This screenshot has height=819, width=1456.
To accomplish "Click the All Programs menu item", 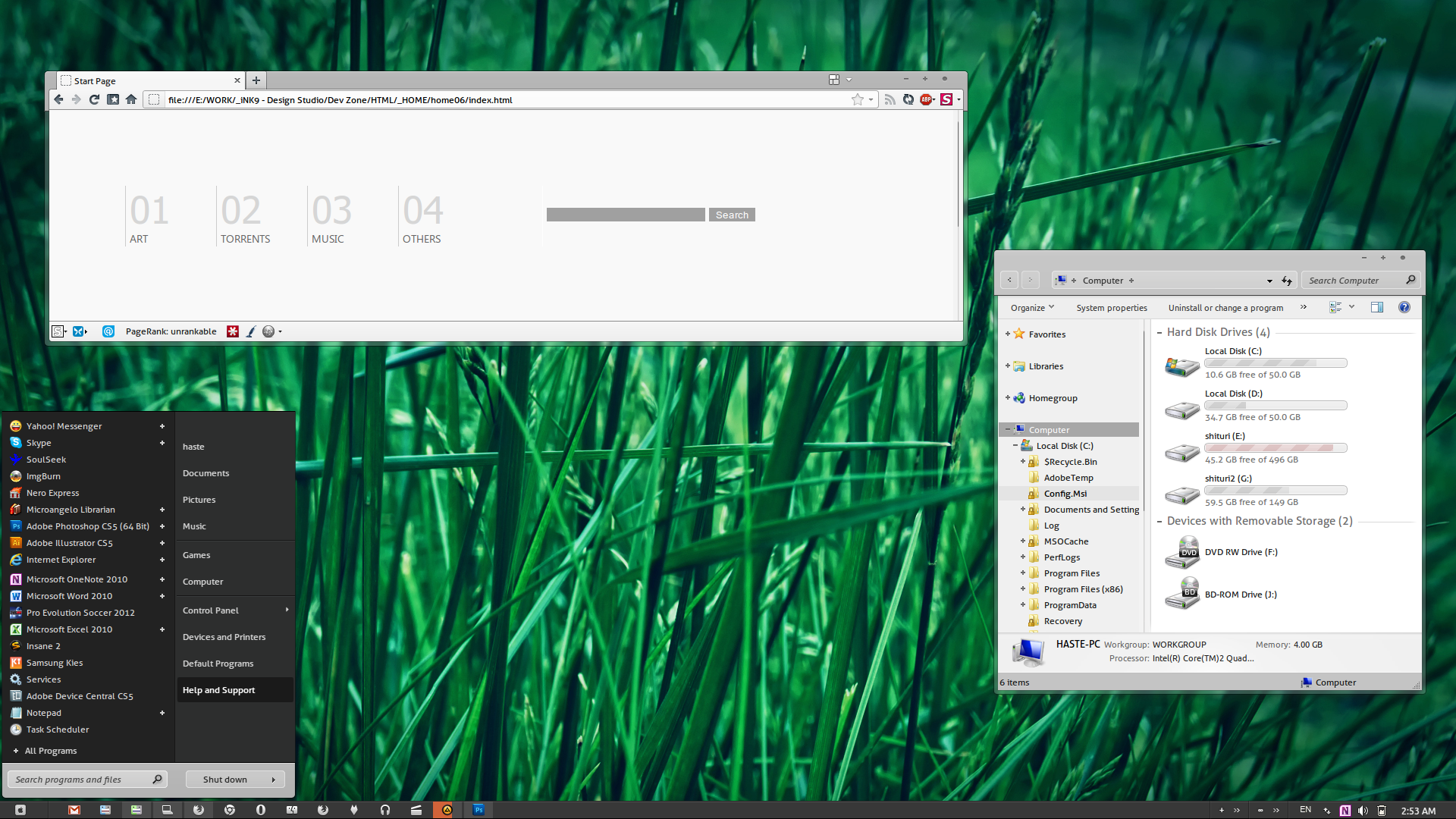I will (x=50, y=750).
